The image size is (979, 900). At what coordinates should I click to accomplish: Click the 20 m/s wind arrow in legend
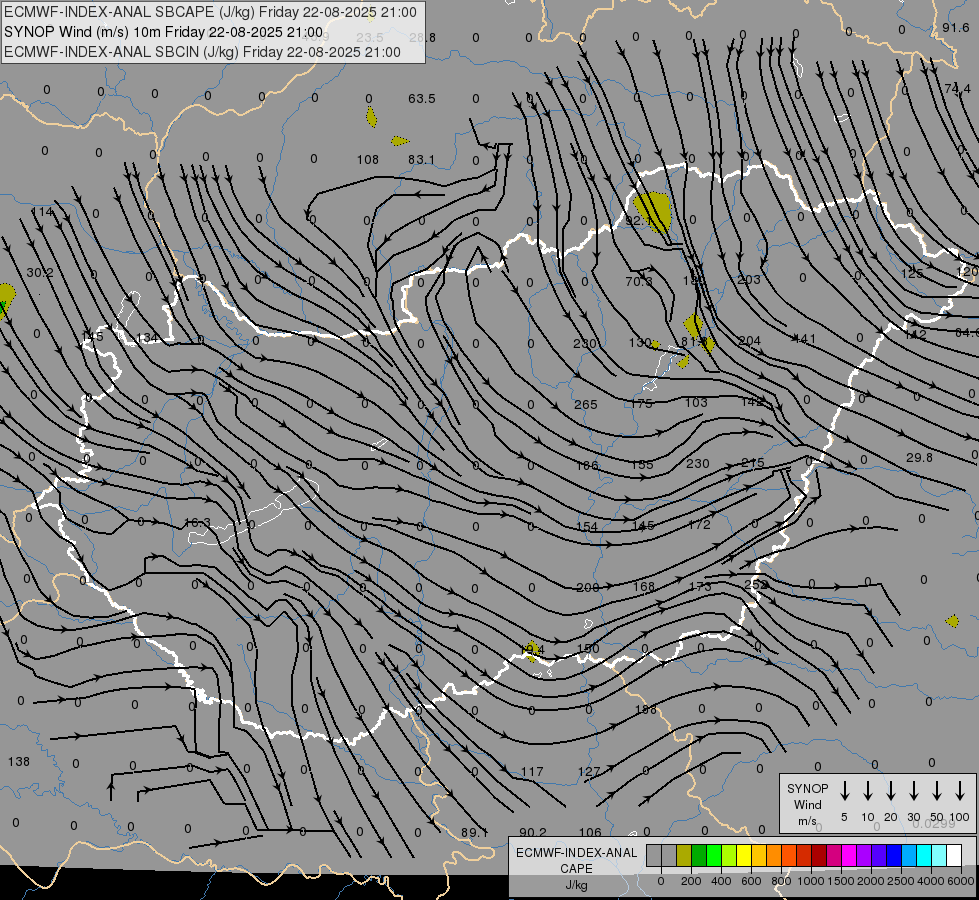click(890, 791)
